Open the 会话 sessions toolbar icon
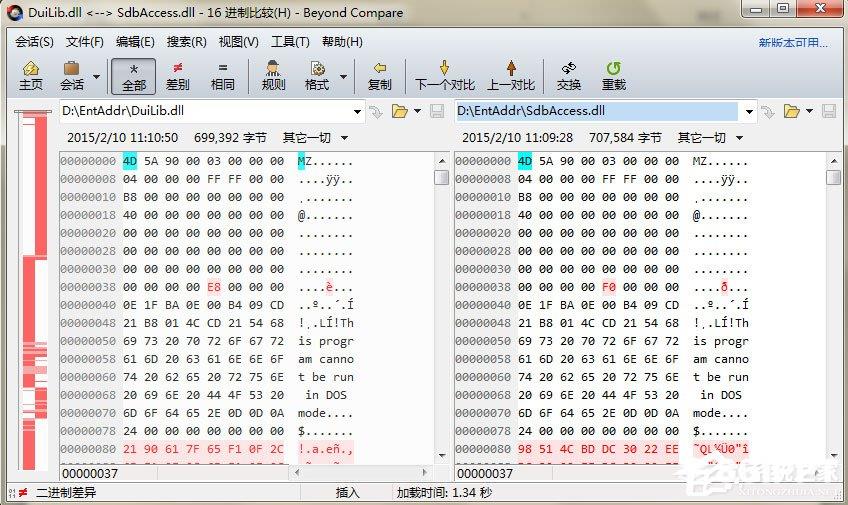Screen dimensions: 848x505 click(x=72, y=76)
